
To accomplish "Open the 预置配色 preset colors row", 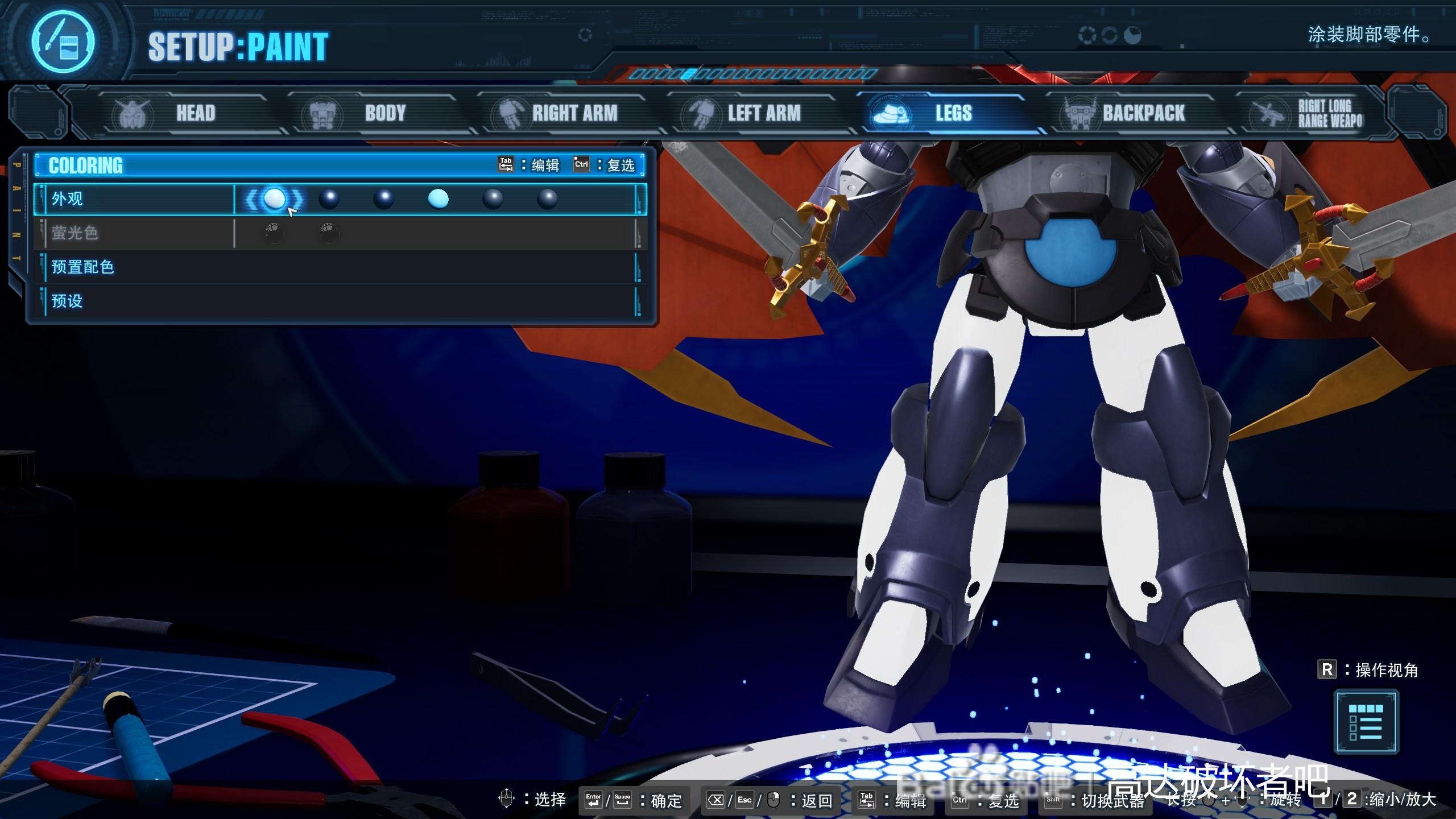I will click(x=340, y=267).
